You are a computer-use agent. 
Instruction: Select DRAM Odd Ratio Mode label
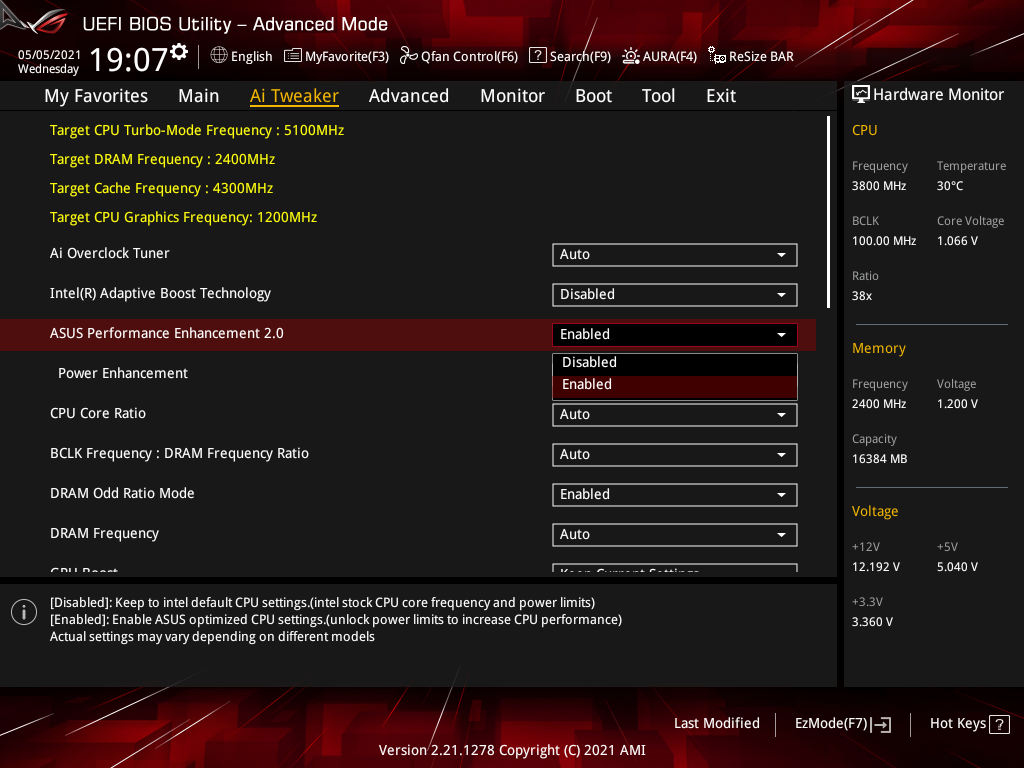pos(122,493)
